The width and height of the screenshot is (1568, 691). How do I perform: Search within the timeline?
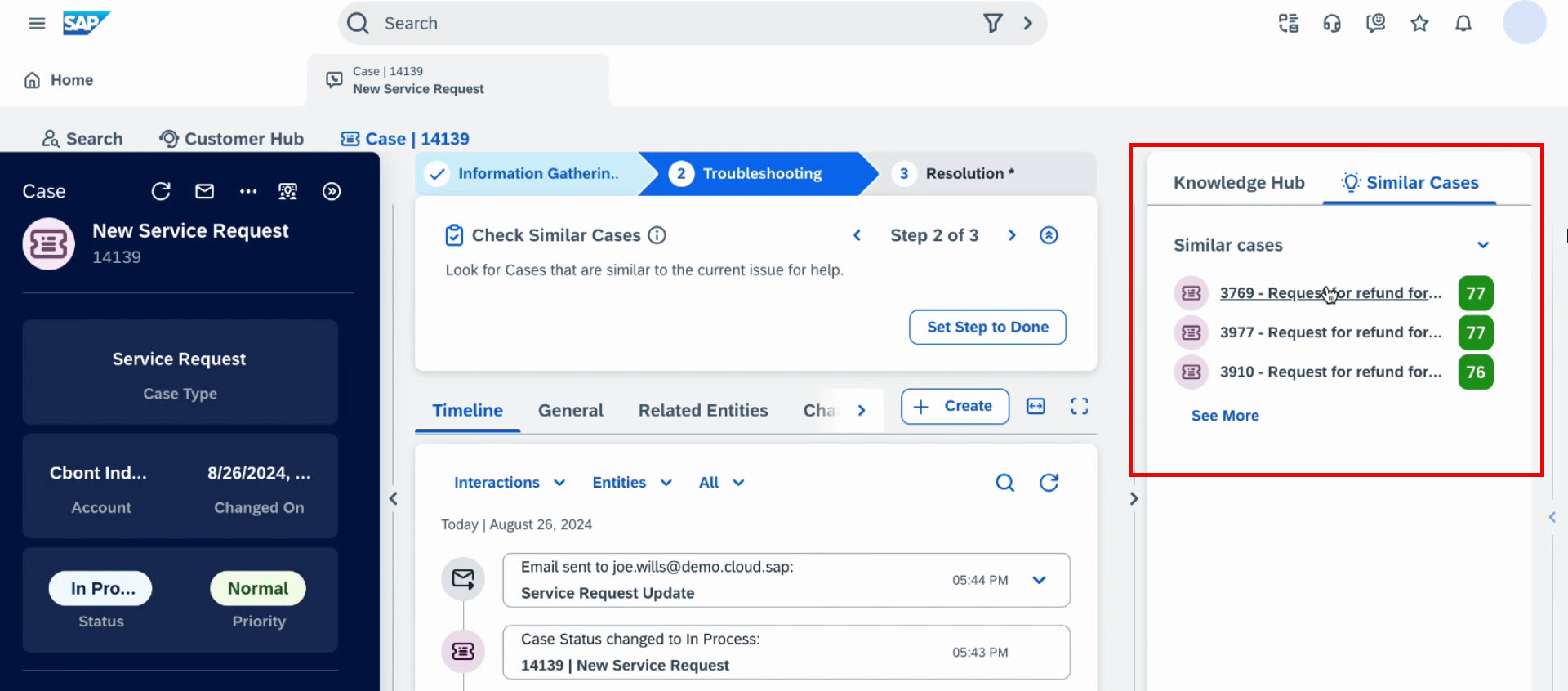[1004, 483]
